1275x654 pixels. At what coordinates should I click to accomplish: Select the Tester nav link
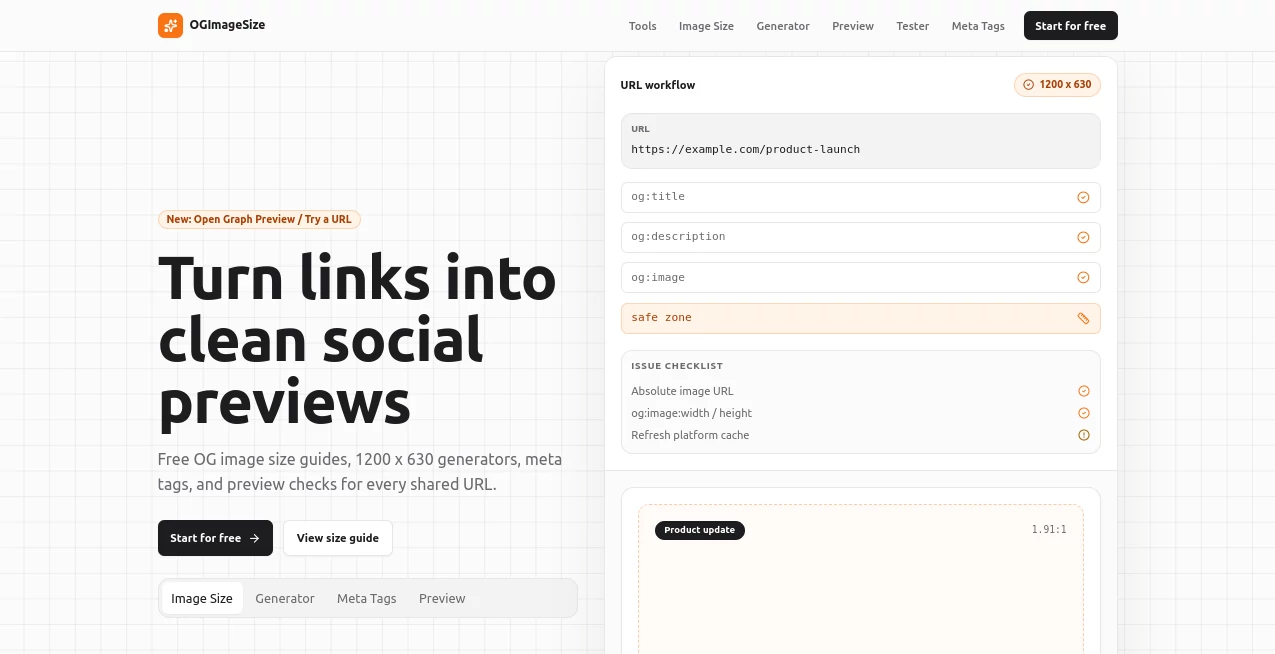[x=913, y=26]
